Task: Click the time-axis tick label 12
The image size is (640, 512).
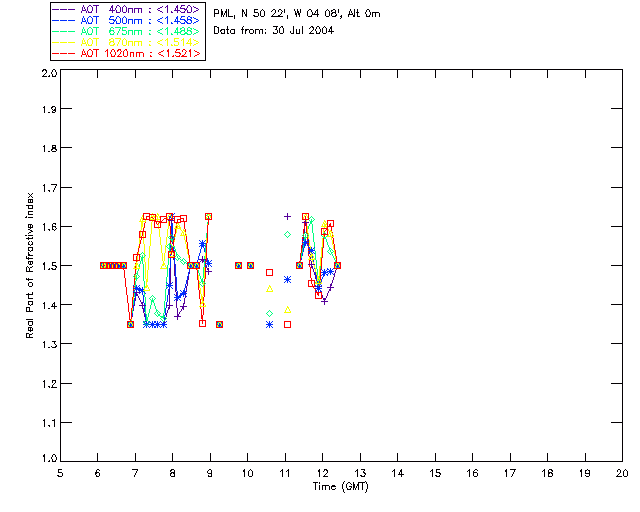Action: click(x=322, y=473)
